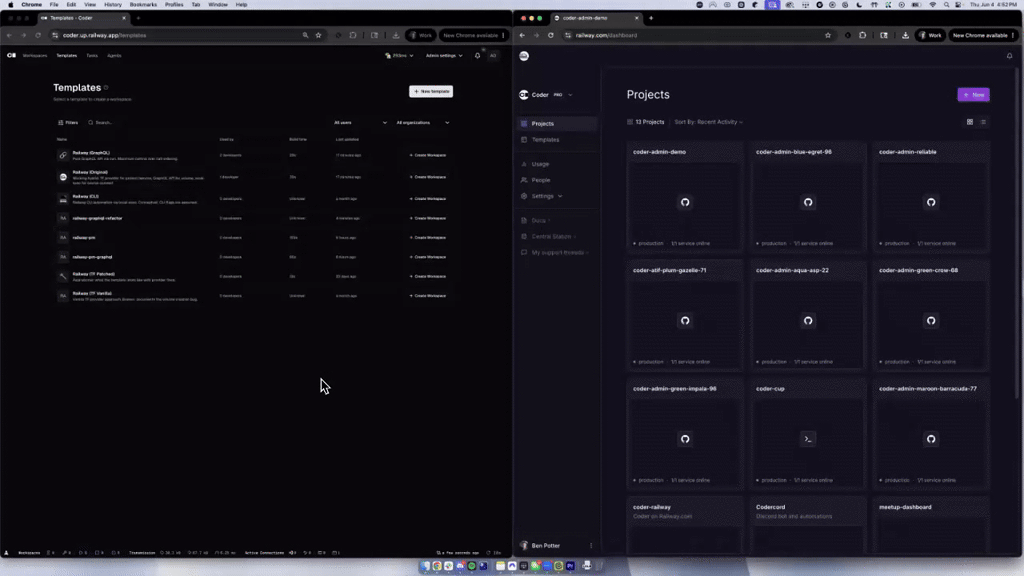
Task: Click GitHub icon on coder-admin-green-impala-96 card
Action: 684,439
